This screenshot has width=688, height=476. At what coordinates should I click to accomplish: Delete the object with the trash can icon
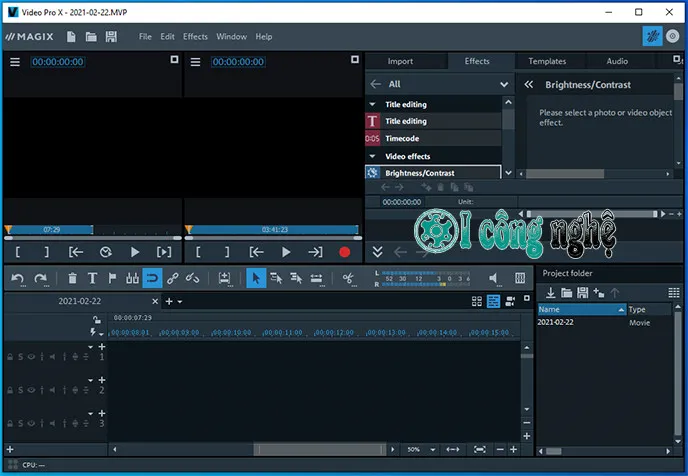pos(72,278)
